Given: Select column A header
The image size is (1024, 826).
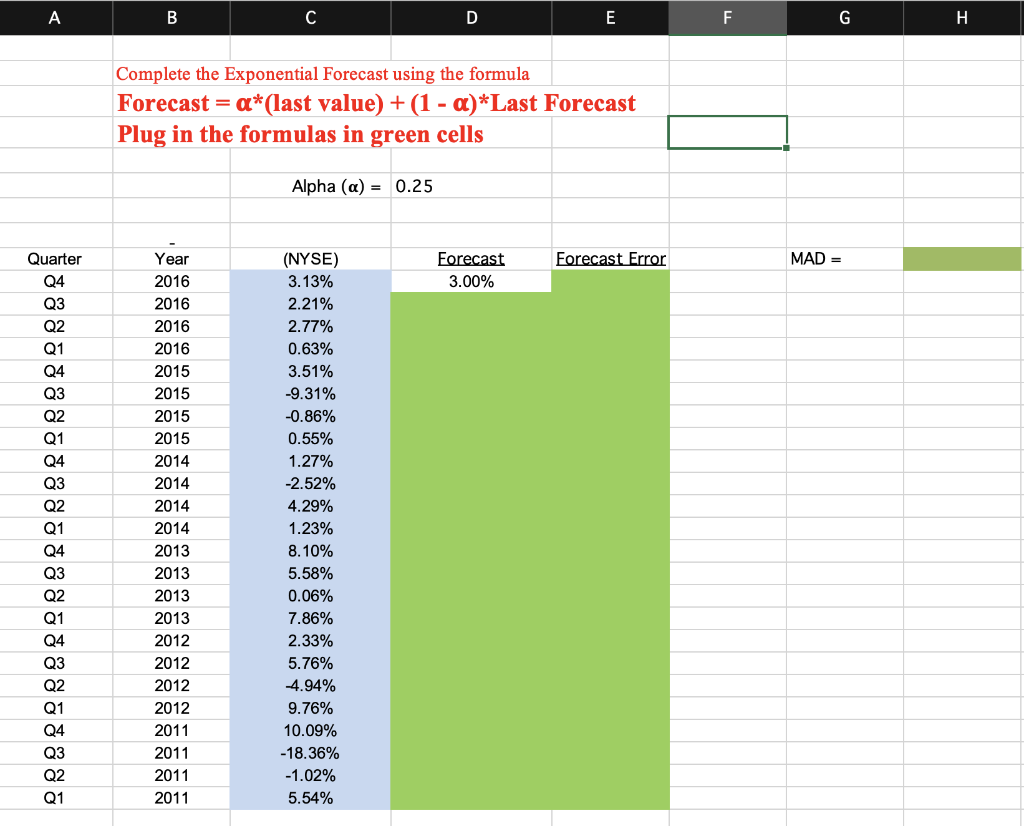Looking at the screenshot, I should tap(55, 17).
